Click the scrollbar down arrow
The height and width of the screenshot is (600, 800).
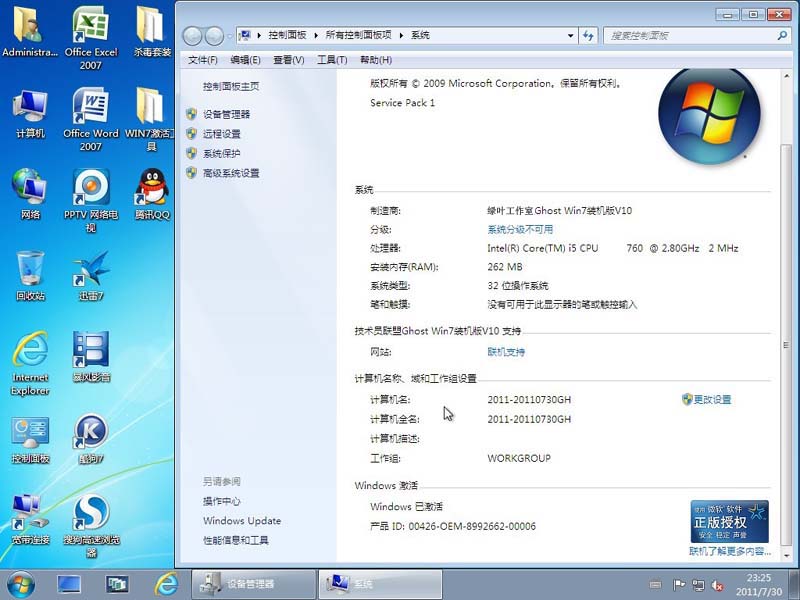[x=786, y=555]
